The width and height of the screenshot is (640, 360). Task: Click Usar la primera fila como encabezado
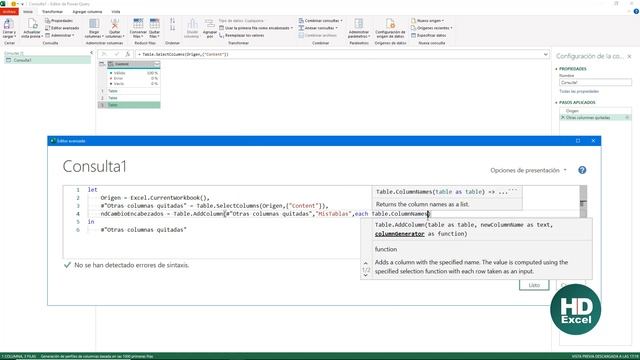[256, 28]
